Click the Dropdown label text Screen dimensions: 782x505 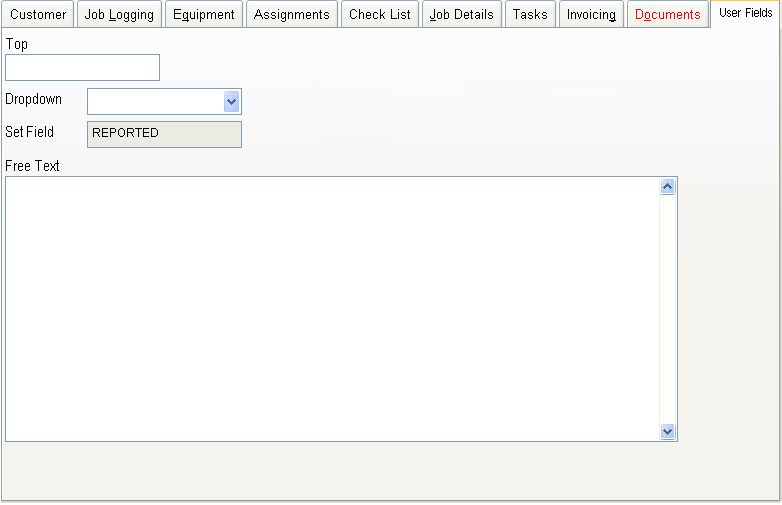[33, 100]
